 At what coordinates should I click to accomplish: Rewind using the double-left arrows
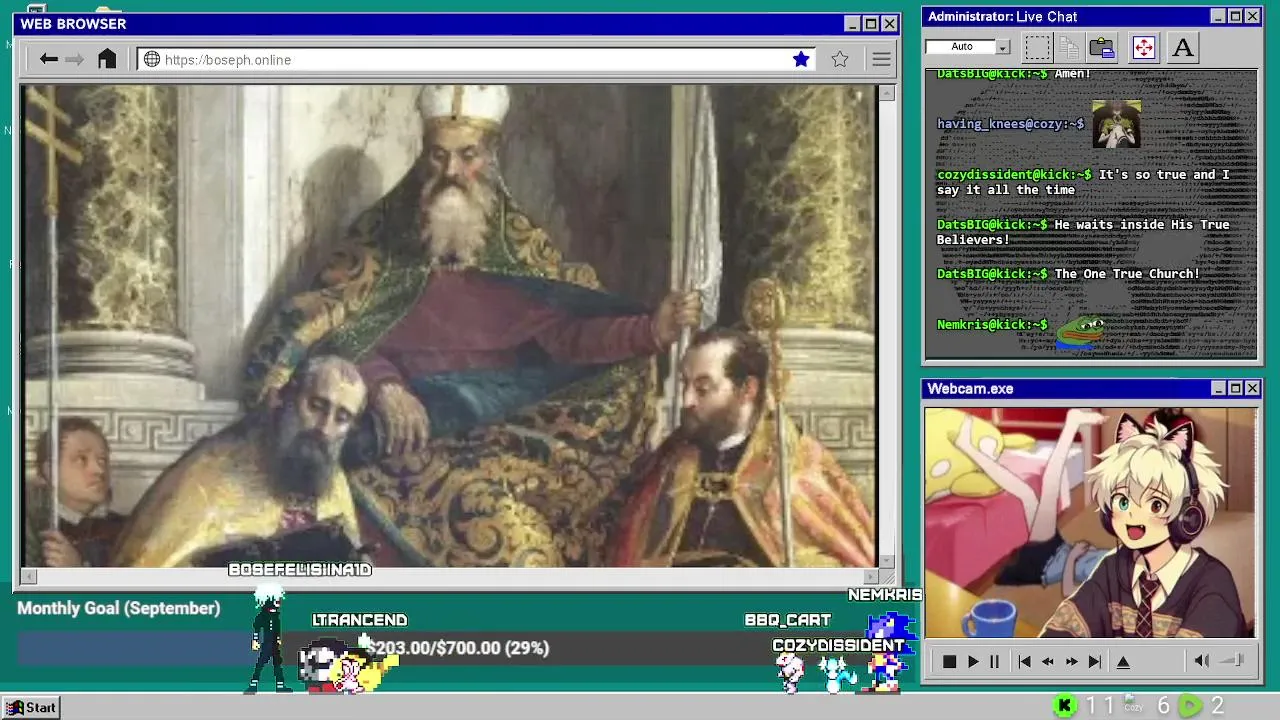click(x=1047, y=661)
